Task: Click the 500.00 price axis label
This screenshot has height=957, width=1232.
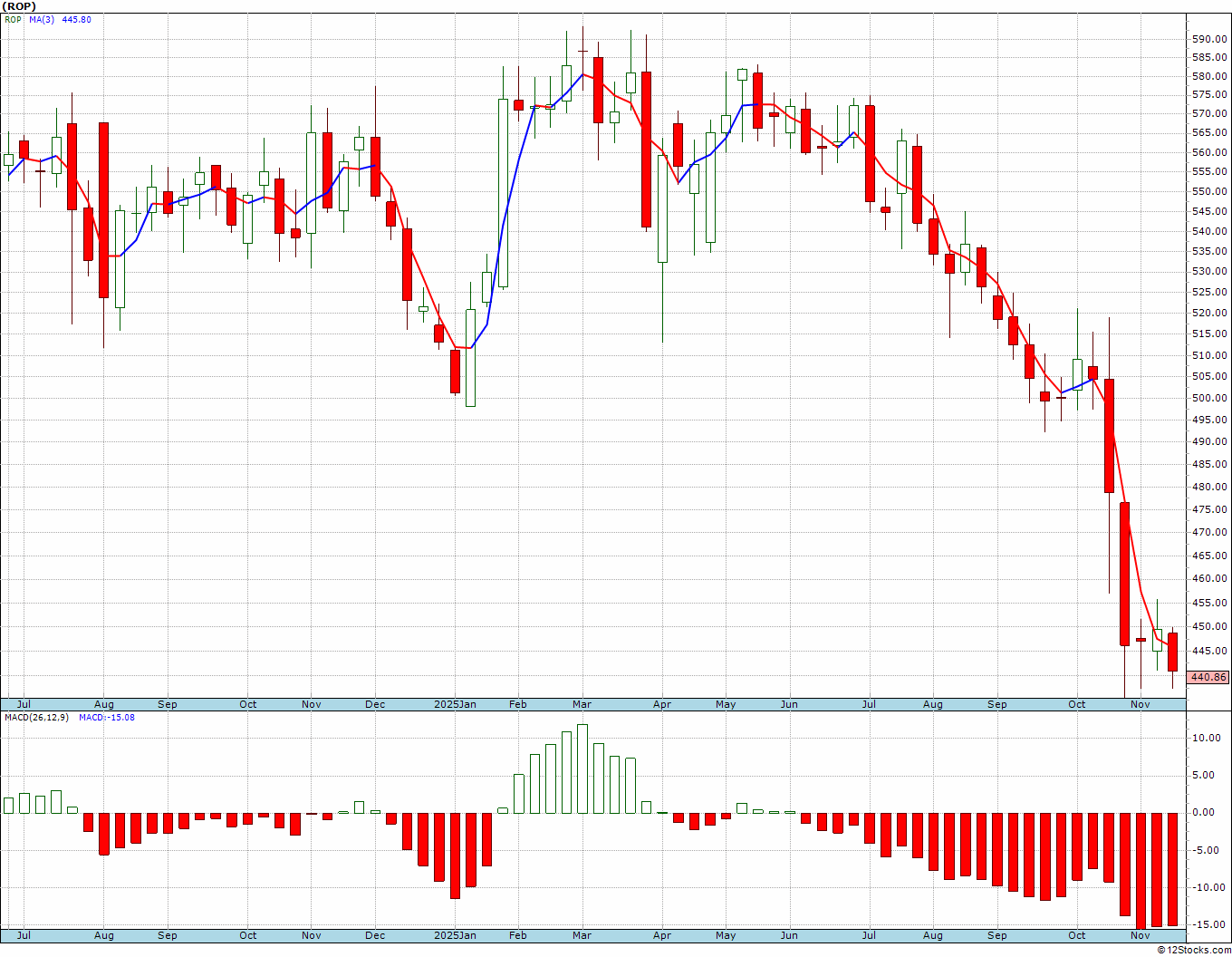Action: click(1209, 398)
